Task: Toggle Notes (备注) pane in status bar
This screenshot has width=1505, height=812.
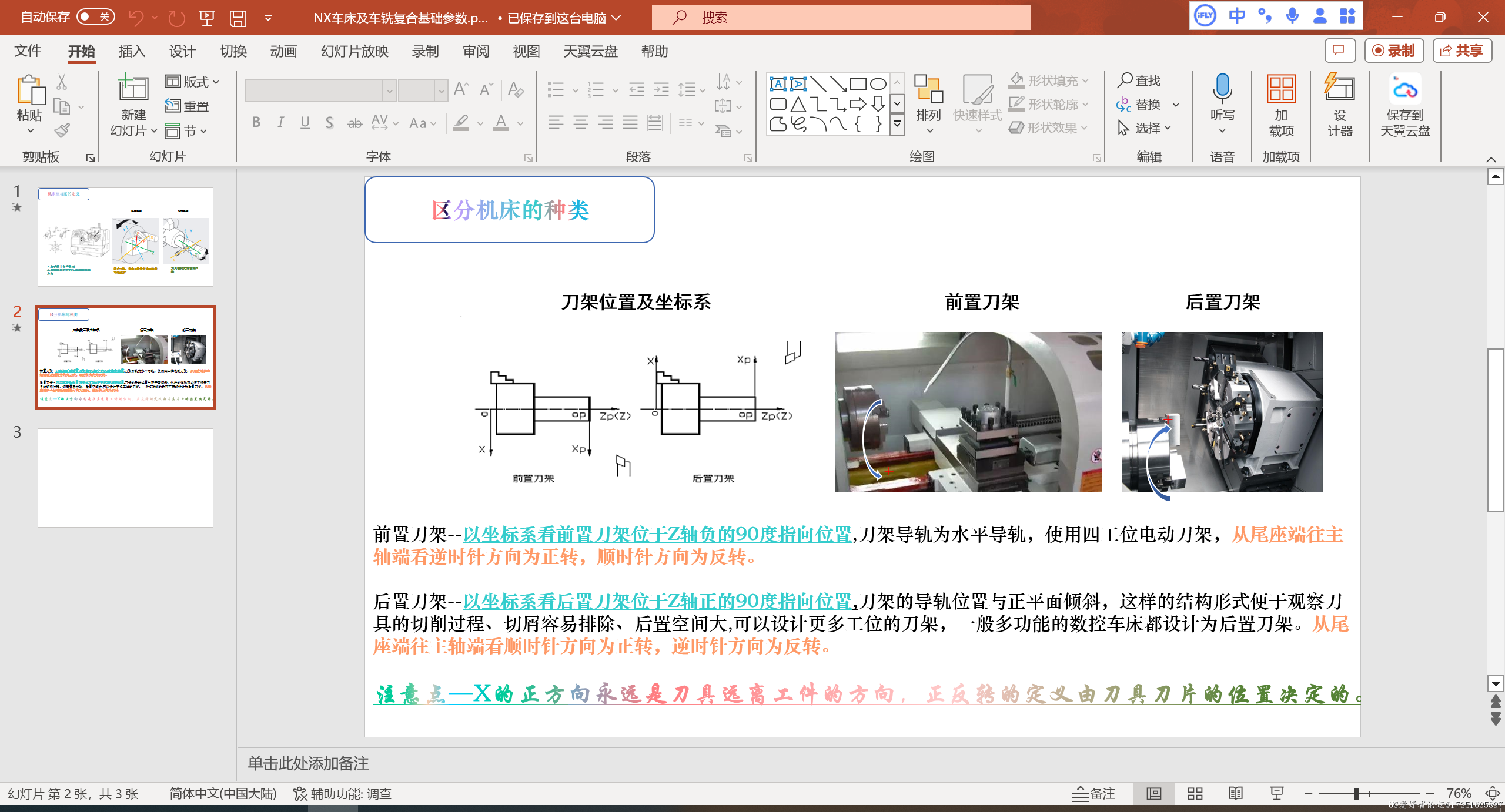Action: 1093,794
